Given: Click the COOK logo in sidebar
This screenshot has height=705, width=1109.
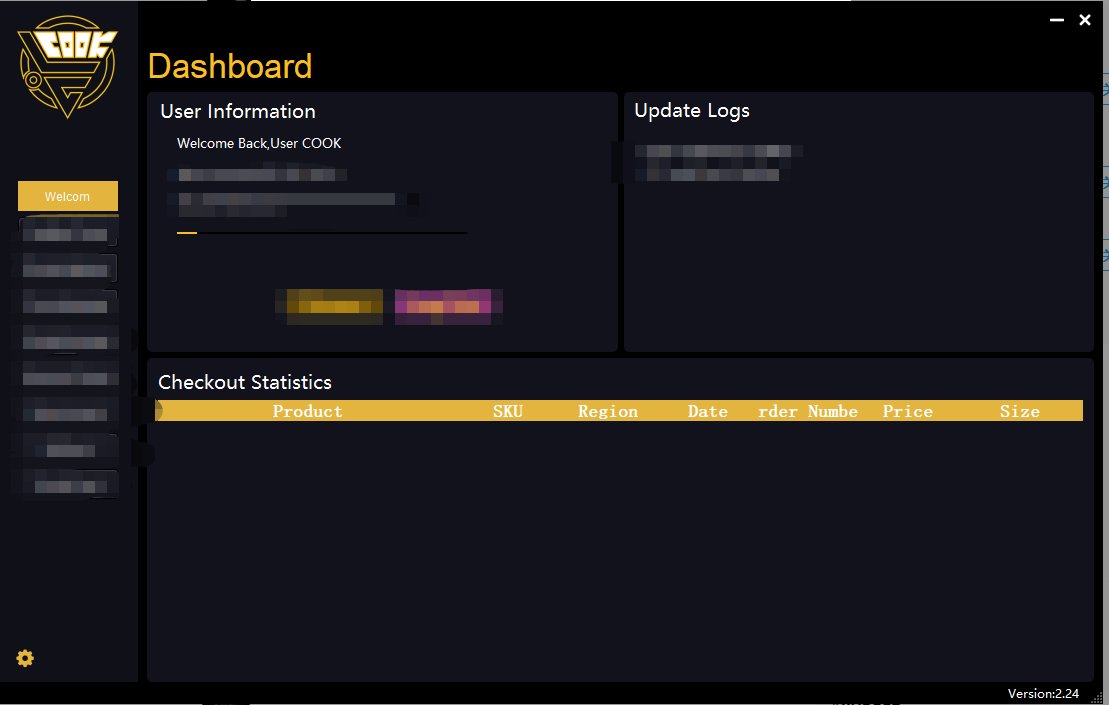Looking at the screenshot, I should point(67,66).
